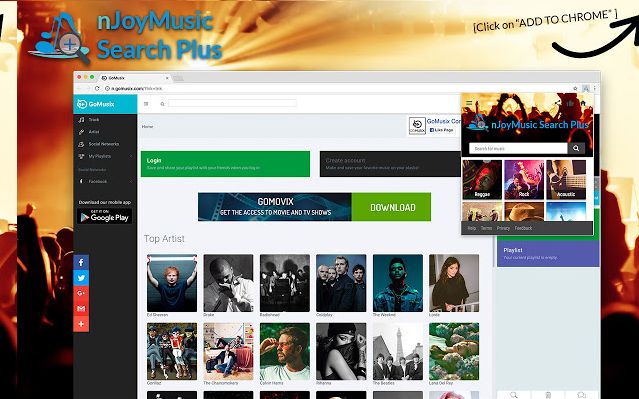
Task: Click the home icon in extension popup
Action: pos(583,103)
